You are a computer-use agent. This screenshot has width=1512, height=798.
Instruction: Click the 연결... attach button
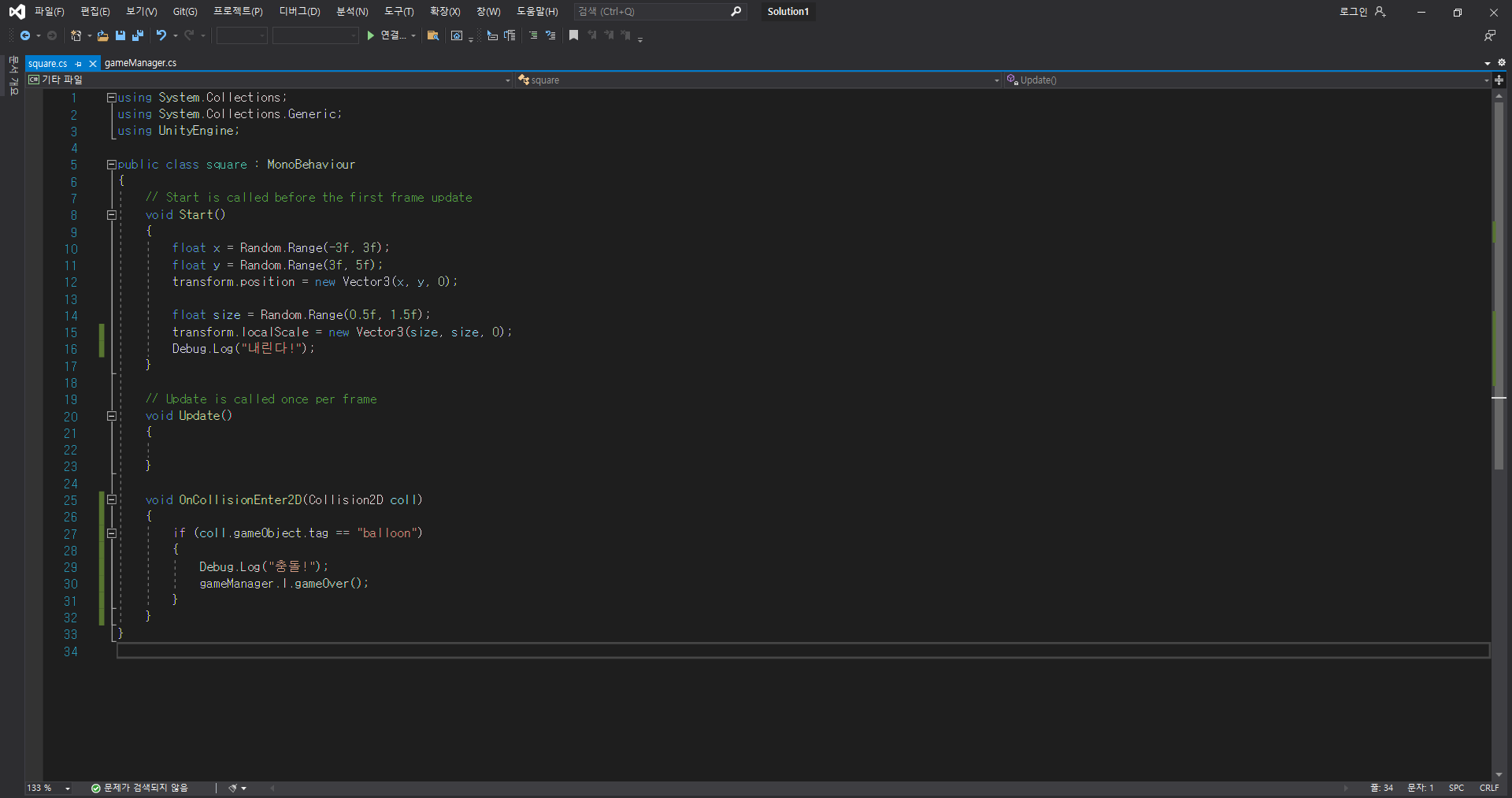click(393, 35)
